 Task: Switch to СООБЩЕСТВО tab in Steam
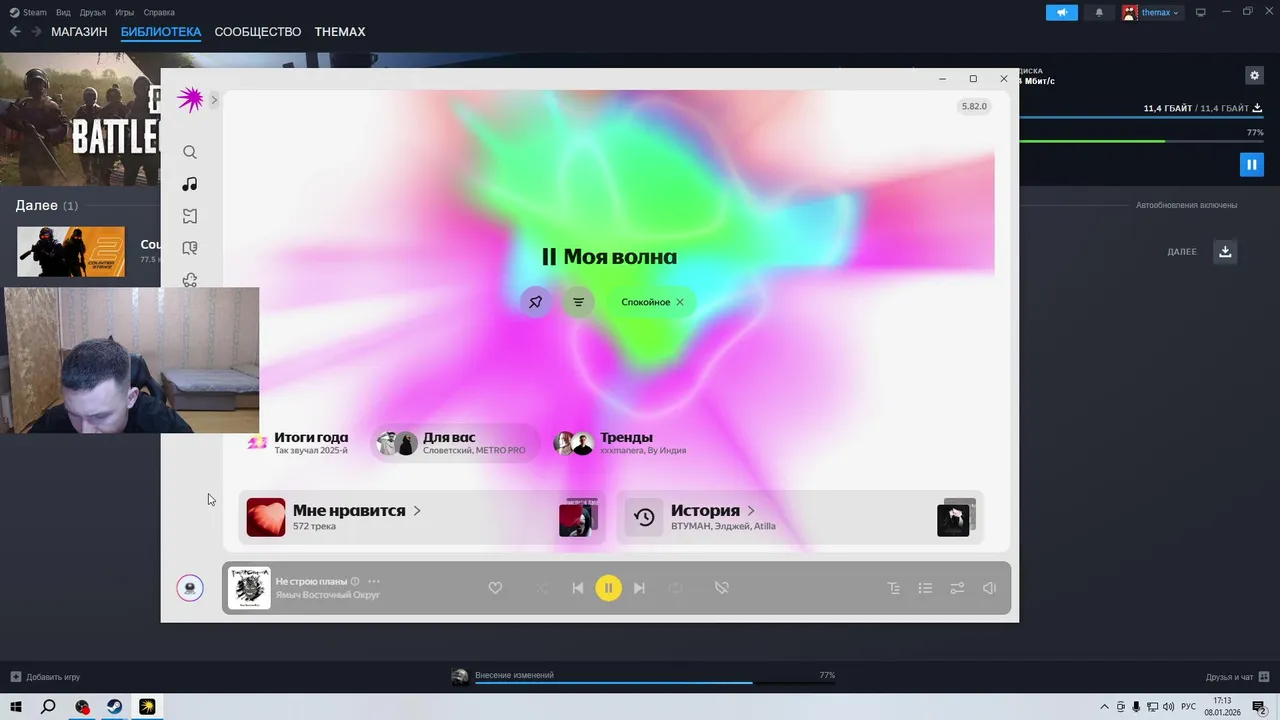pyautogui.click(x=258, y=32)
